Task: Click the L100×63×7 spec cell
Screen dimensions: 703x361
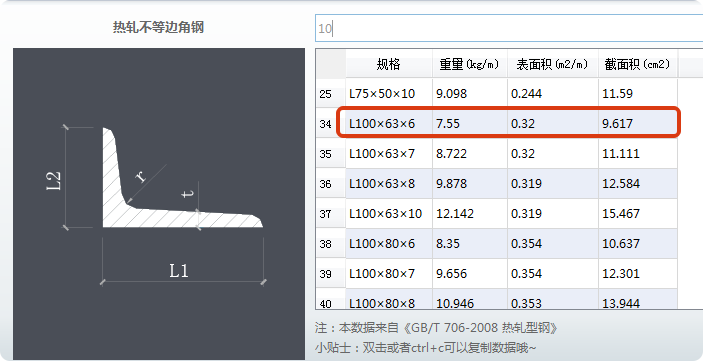Action: (389, 154)
